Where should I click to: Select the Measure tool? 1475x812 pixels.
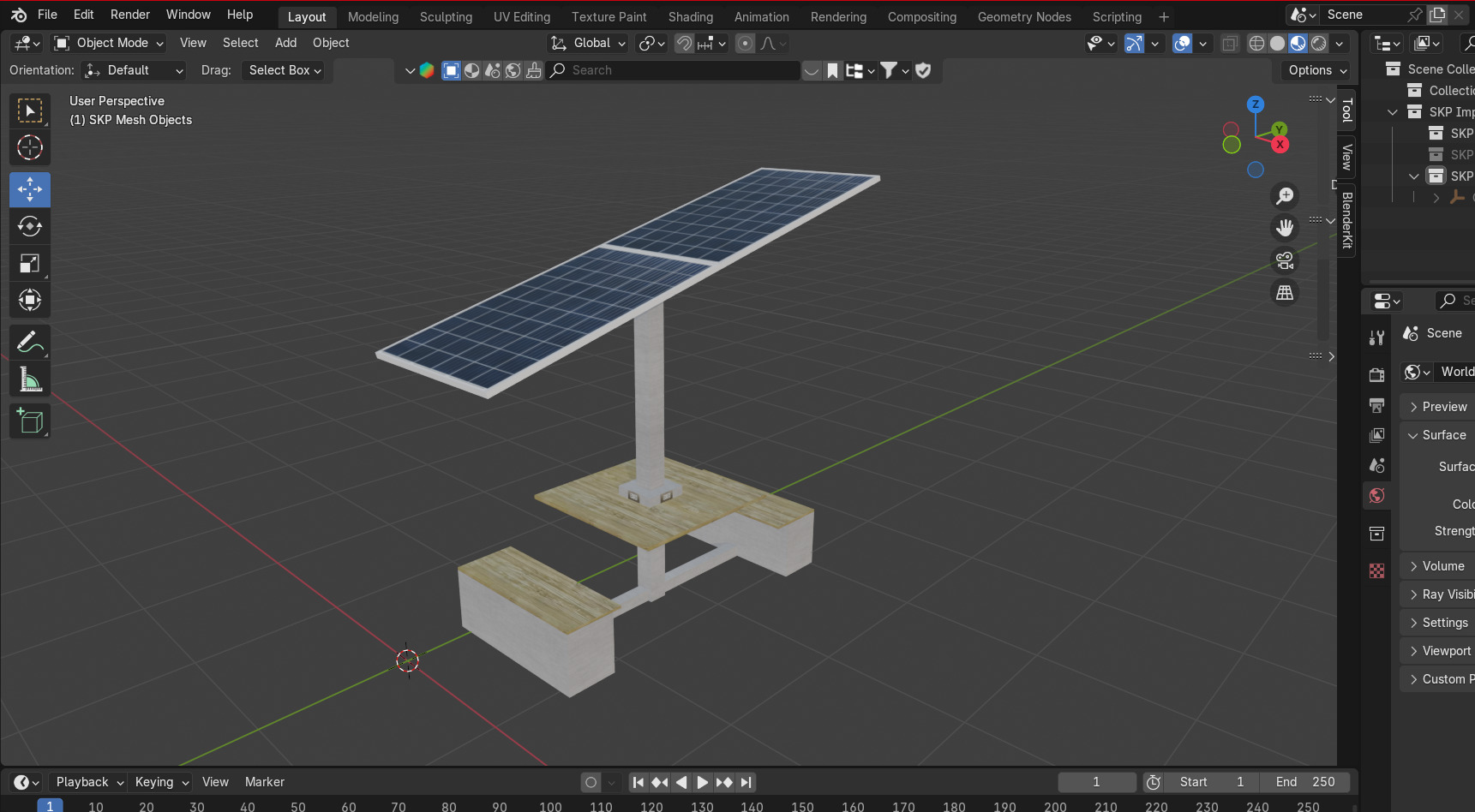click(x=30, y=379)
